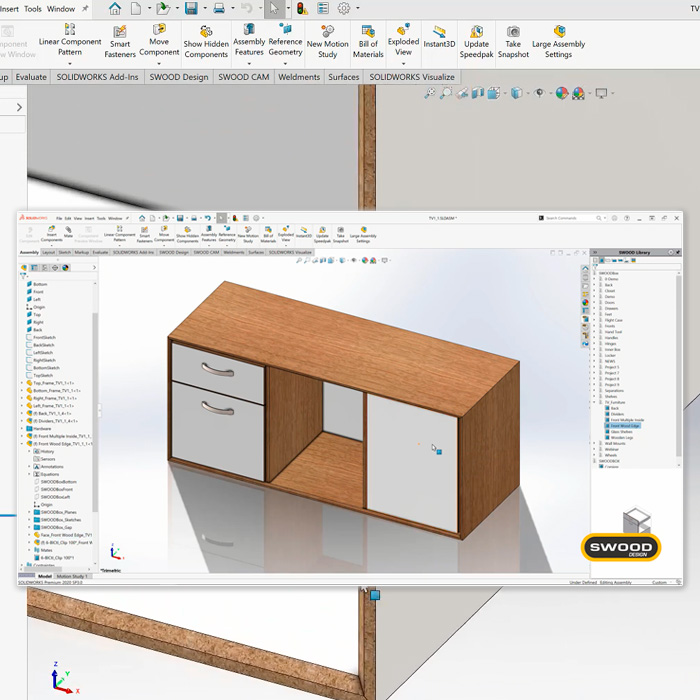The width and height of the screenshot is (700, 700).
Task: Click Smart Fasteners in the magnified ribbon
Action: pyautogui.click(x=120, y=42)
